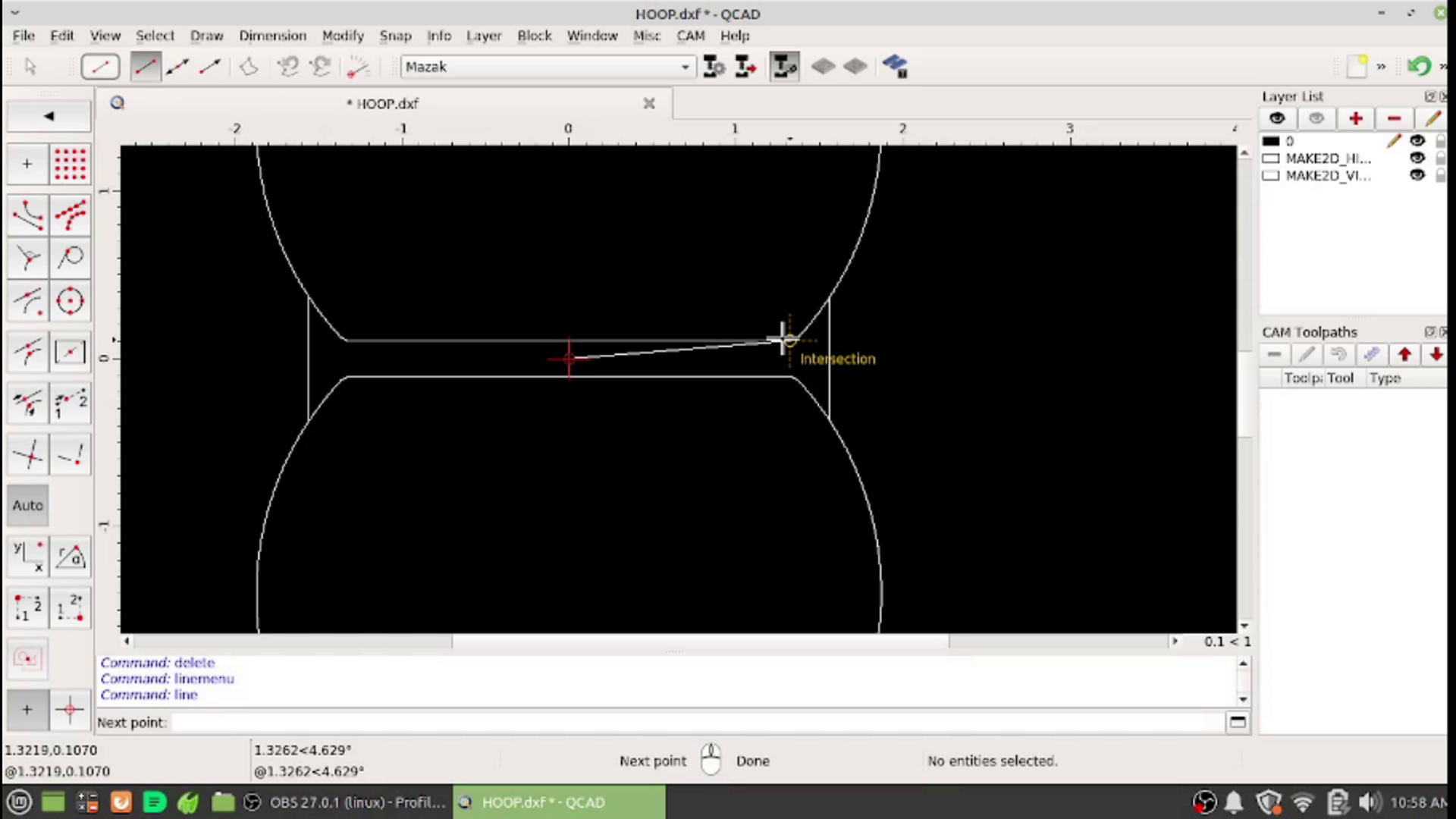Pick the line tool with double arrows
1456x819 pixels.
pos(177,67)
